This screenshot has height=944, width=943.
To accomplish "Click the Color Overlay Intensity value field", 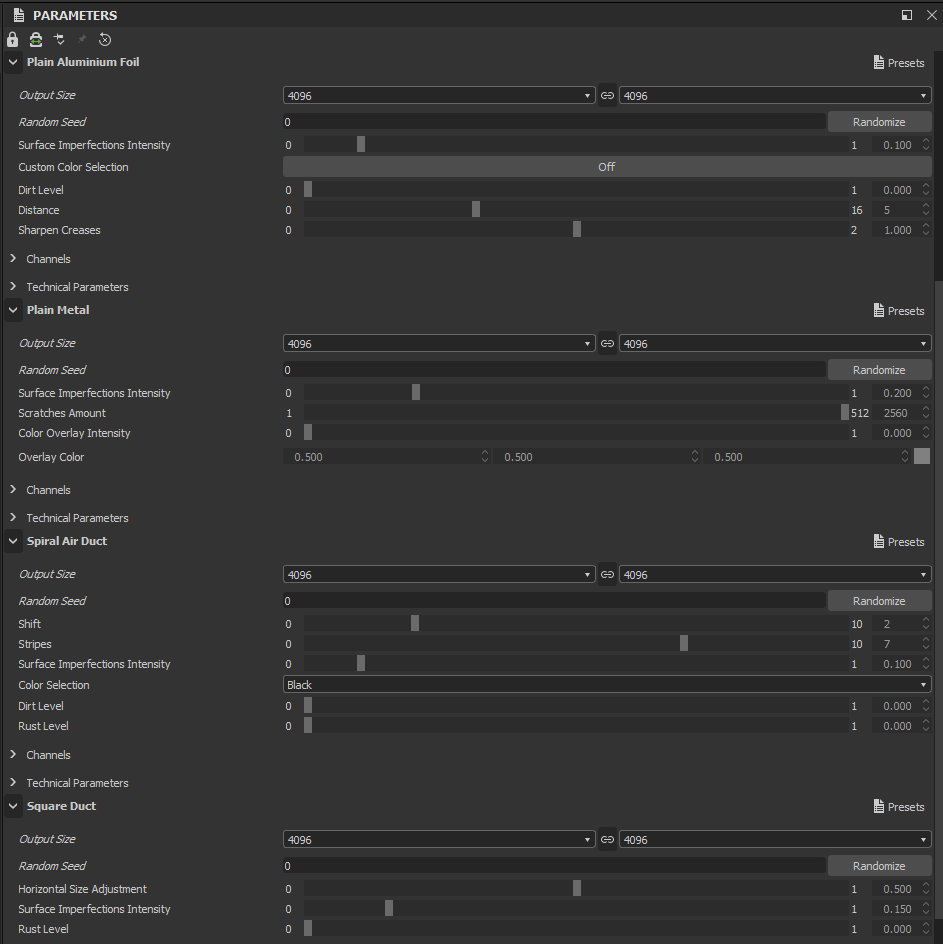I will point(897,433).
